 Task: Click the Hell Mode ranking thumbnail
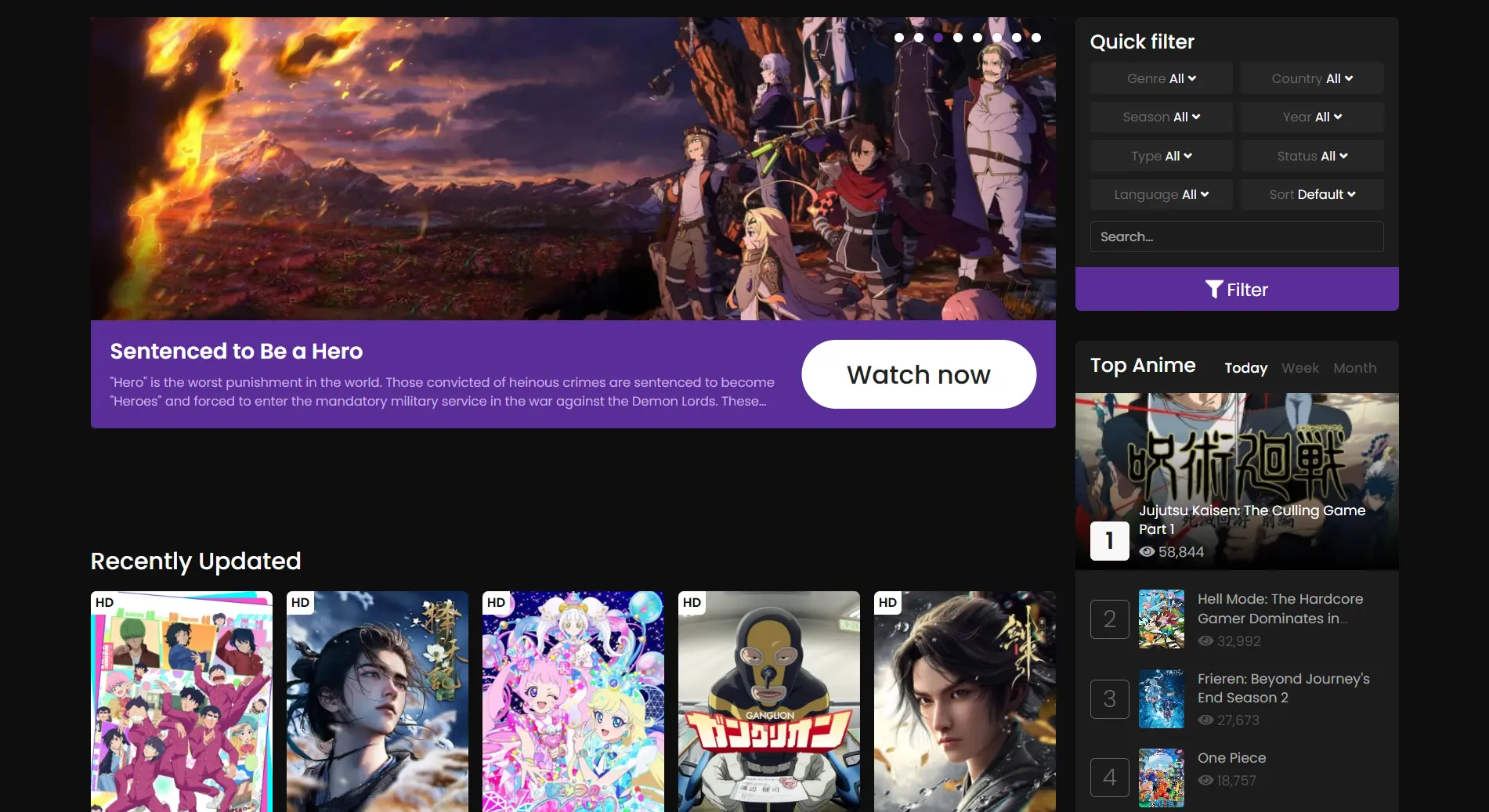pos(1162,619)
